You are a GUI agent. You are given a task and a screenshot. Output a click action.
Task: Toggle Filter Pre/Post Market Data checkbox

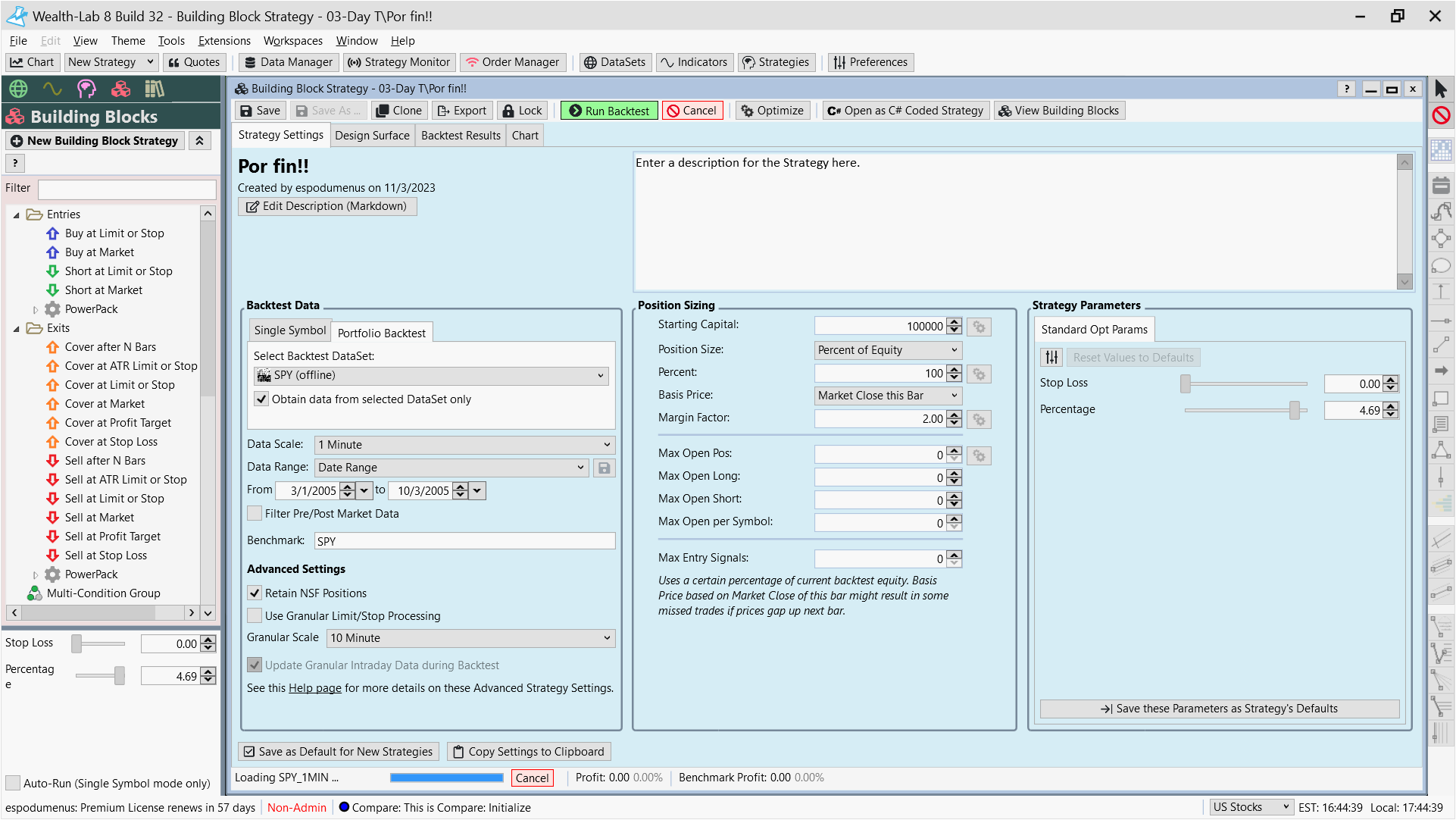click(x=255, y=514)
